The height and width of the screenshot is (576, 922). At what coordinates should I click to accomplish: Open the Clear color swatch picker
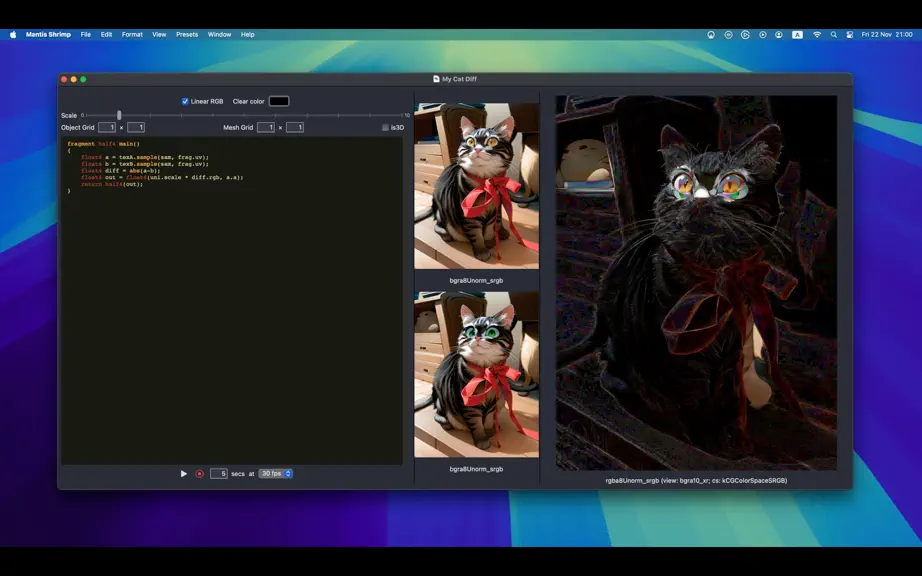tap(279, 101)
